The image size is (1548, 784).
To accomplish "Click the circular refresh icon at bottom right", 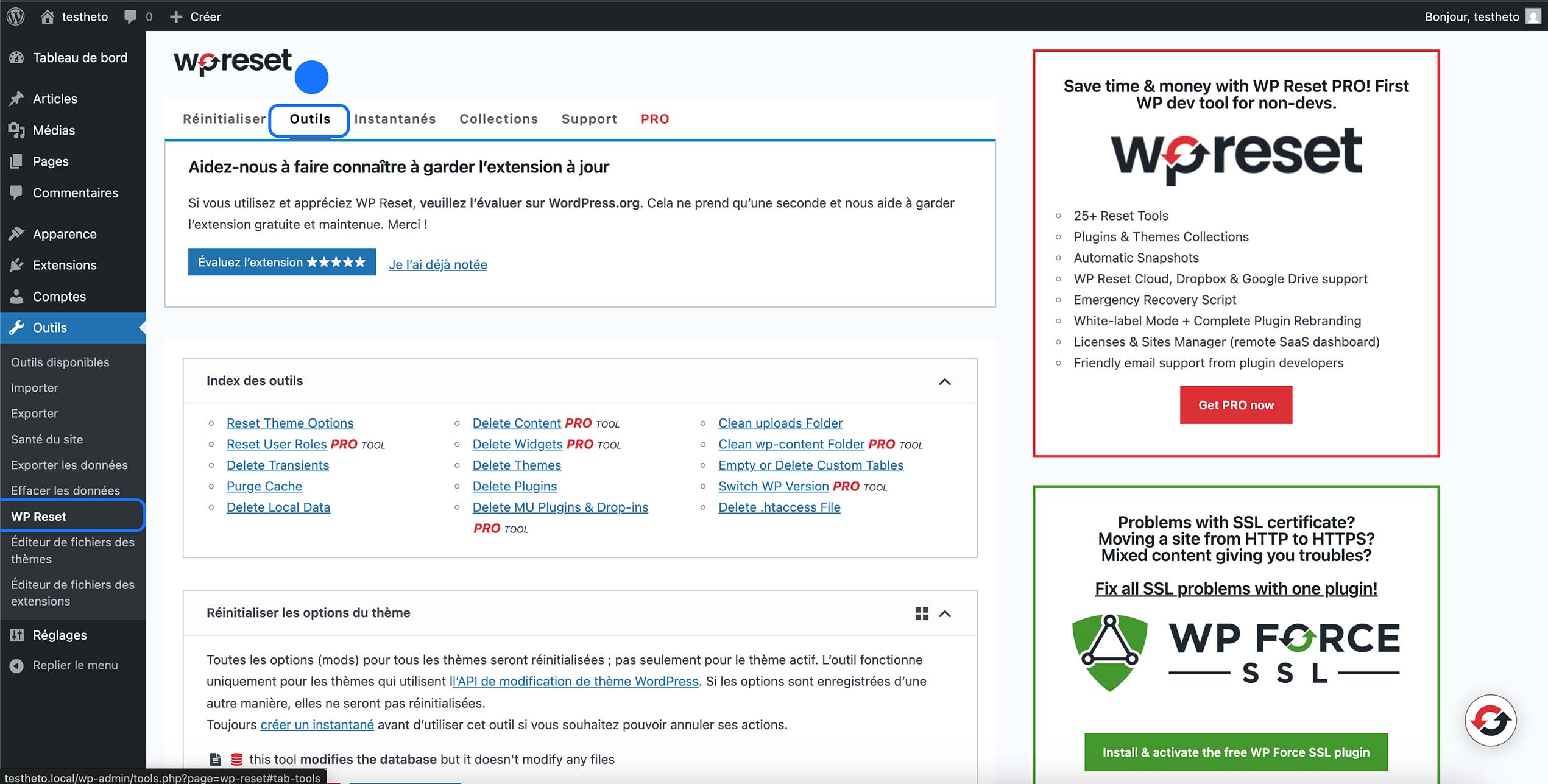I will click(1490, 720).
